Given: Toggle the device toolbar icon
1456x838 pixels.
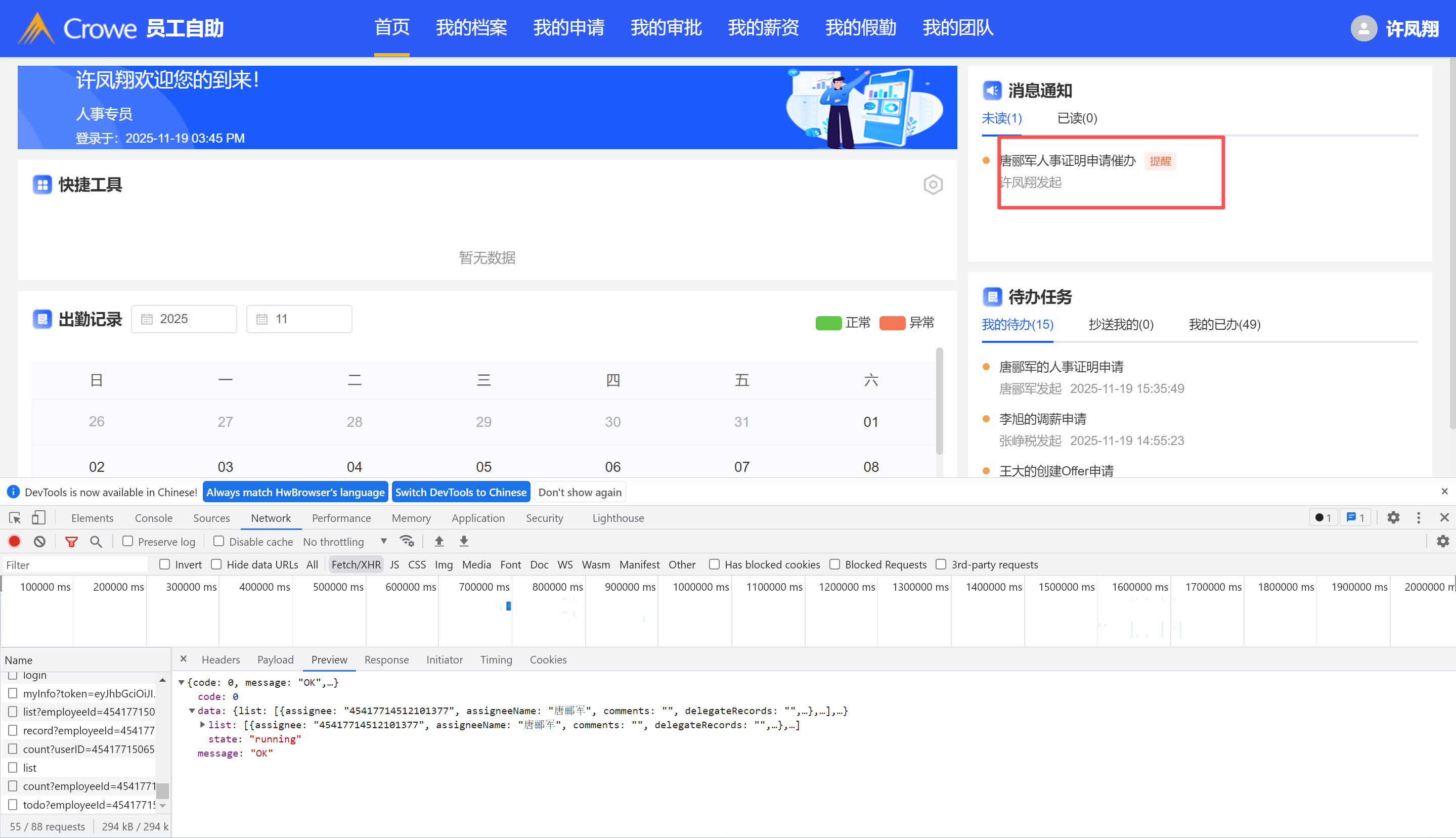Looking at the screenshot, I should click(38, 518).
